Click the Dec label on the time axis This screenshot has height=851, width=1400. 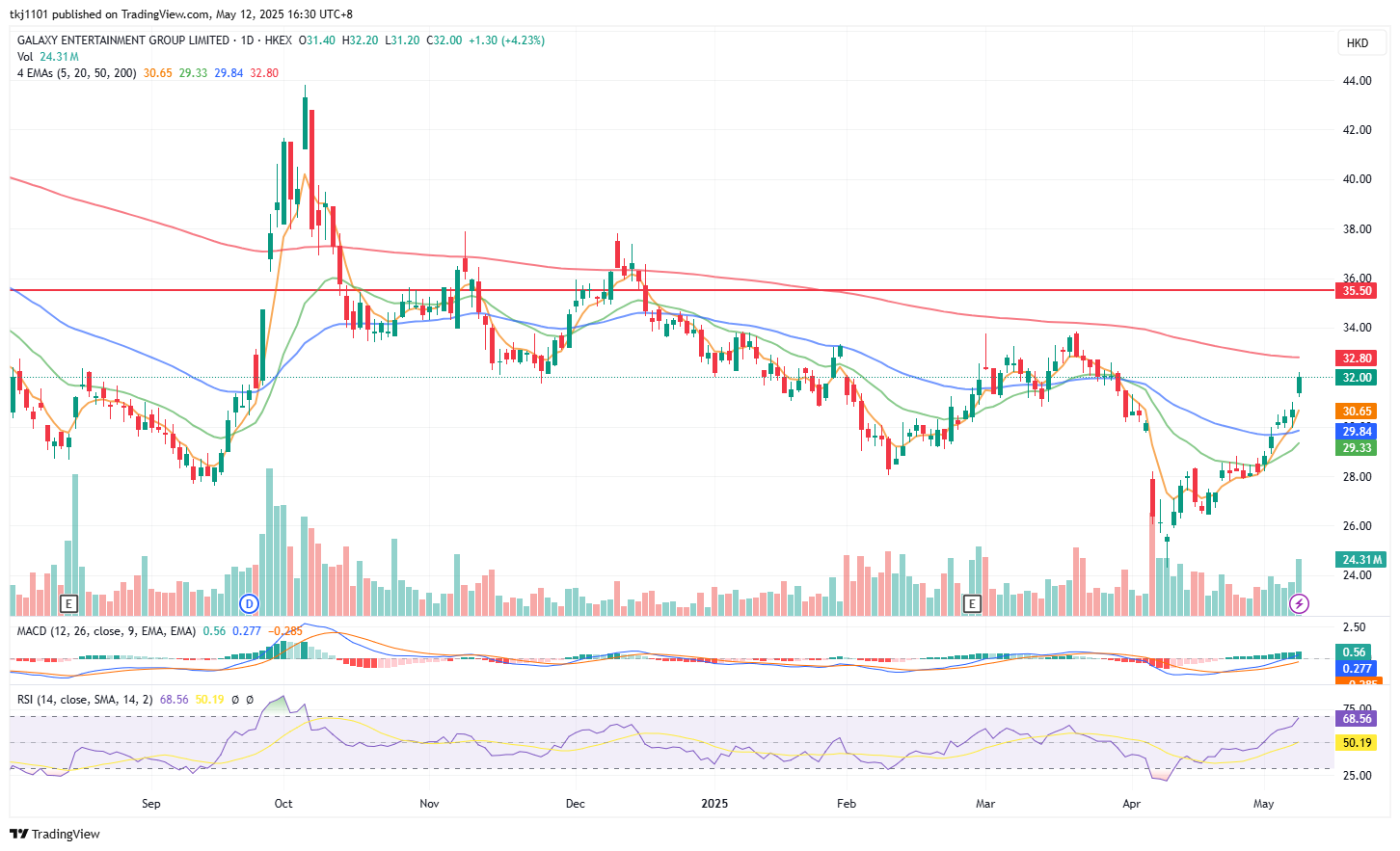click(x=576, y=804)
